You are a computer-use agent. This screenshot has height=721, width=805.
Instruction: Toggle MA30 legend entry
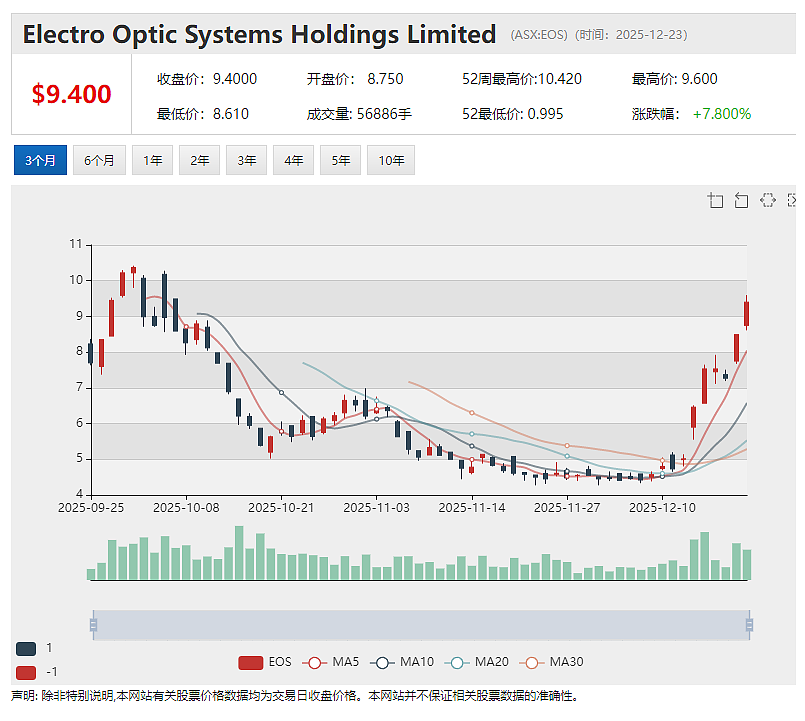pos(551,662)
